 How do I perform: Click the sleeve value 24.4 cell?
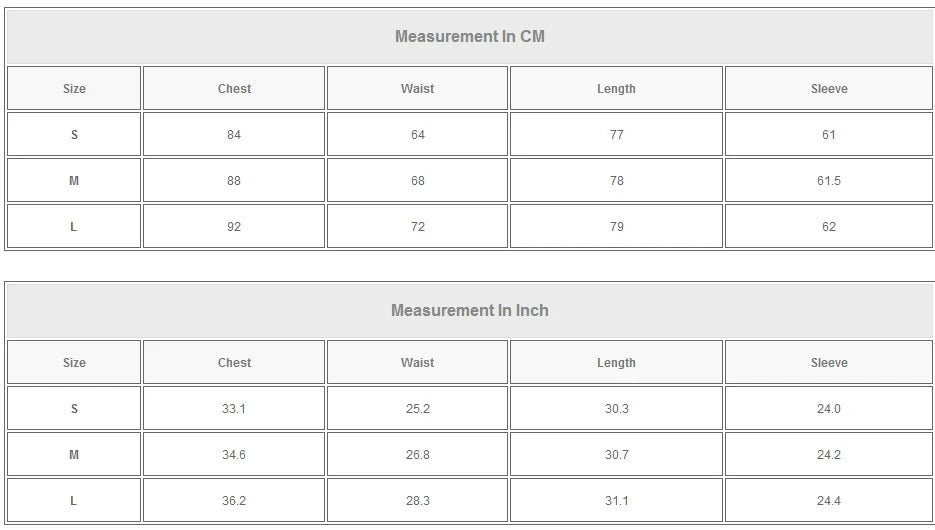tap(829, 501)
